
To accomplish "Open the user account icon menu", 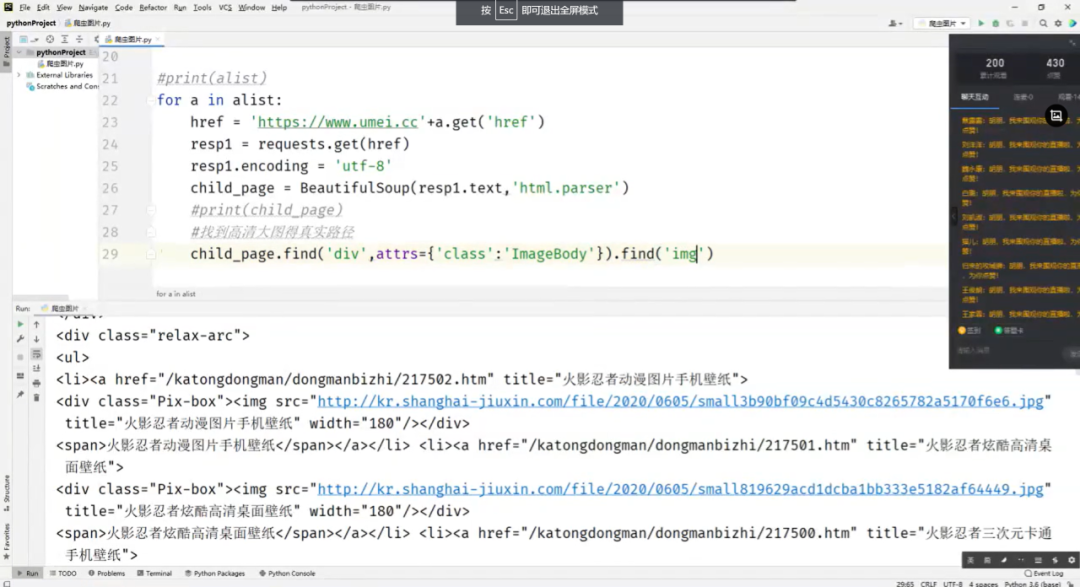I will (895, 23).
